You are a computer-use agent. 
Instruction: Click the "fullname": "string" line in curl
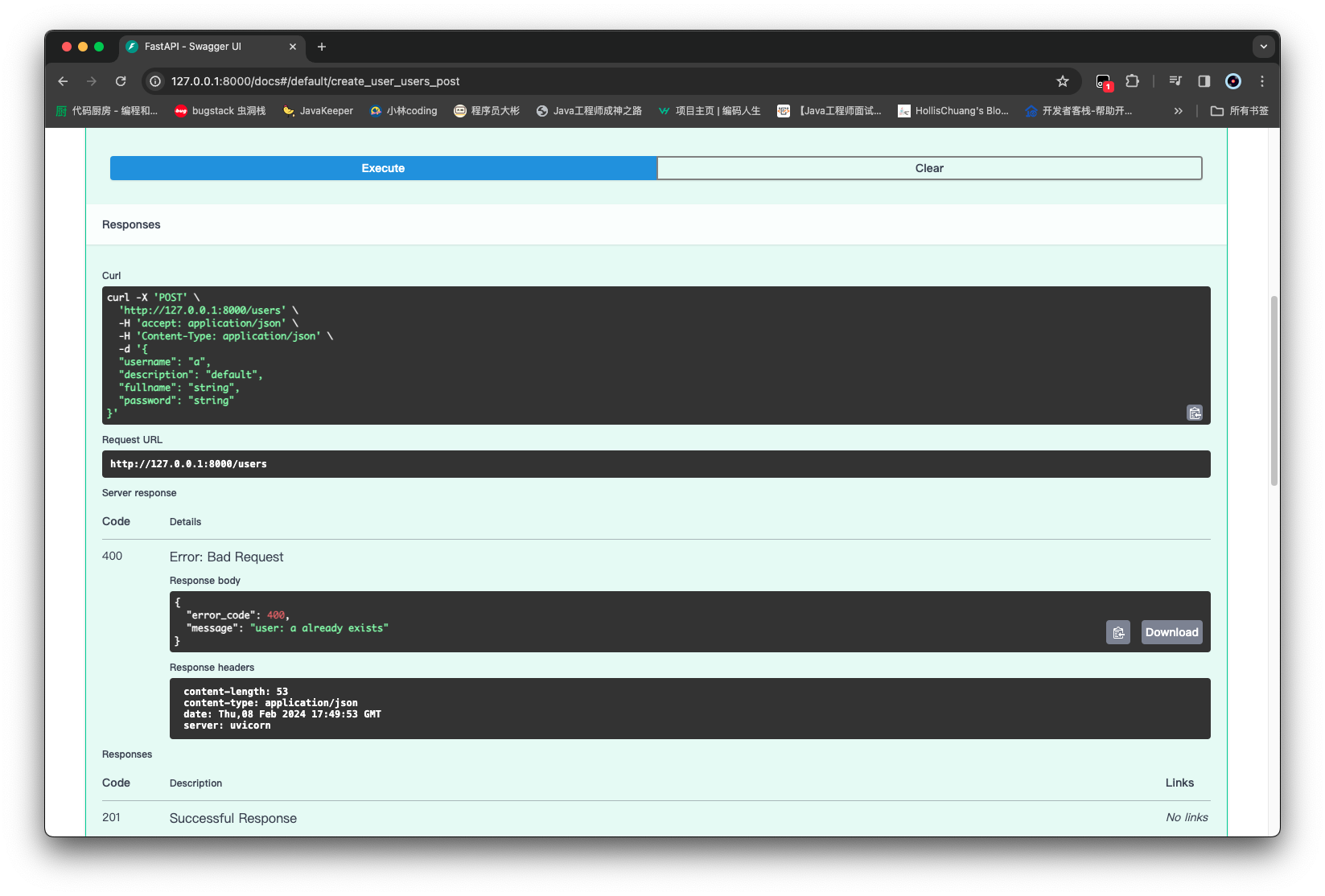[x=179, y=388]
